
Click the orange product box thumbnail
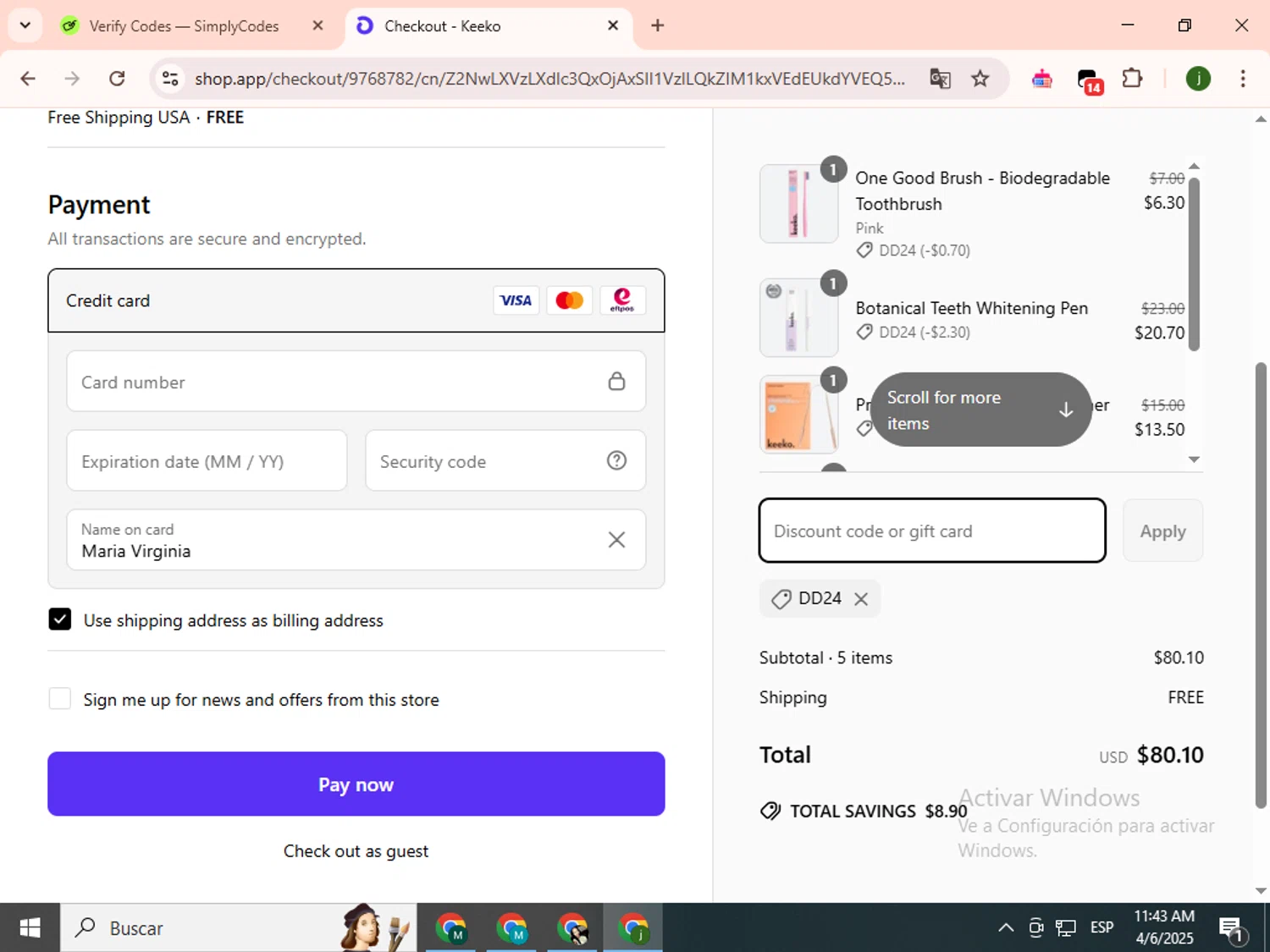(799, 415)
